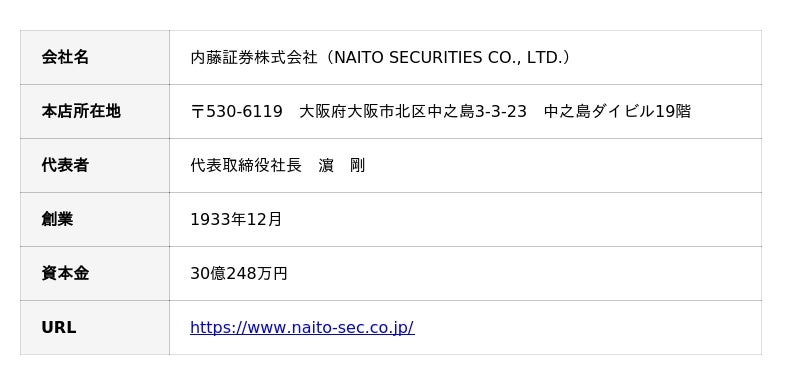Click the URL header cell
Screen dimensions: 800x385
coord(95,327)
